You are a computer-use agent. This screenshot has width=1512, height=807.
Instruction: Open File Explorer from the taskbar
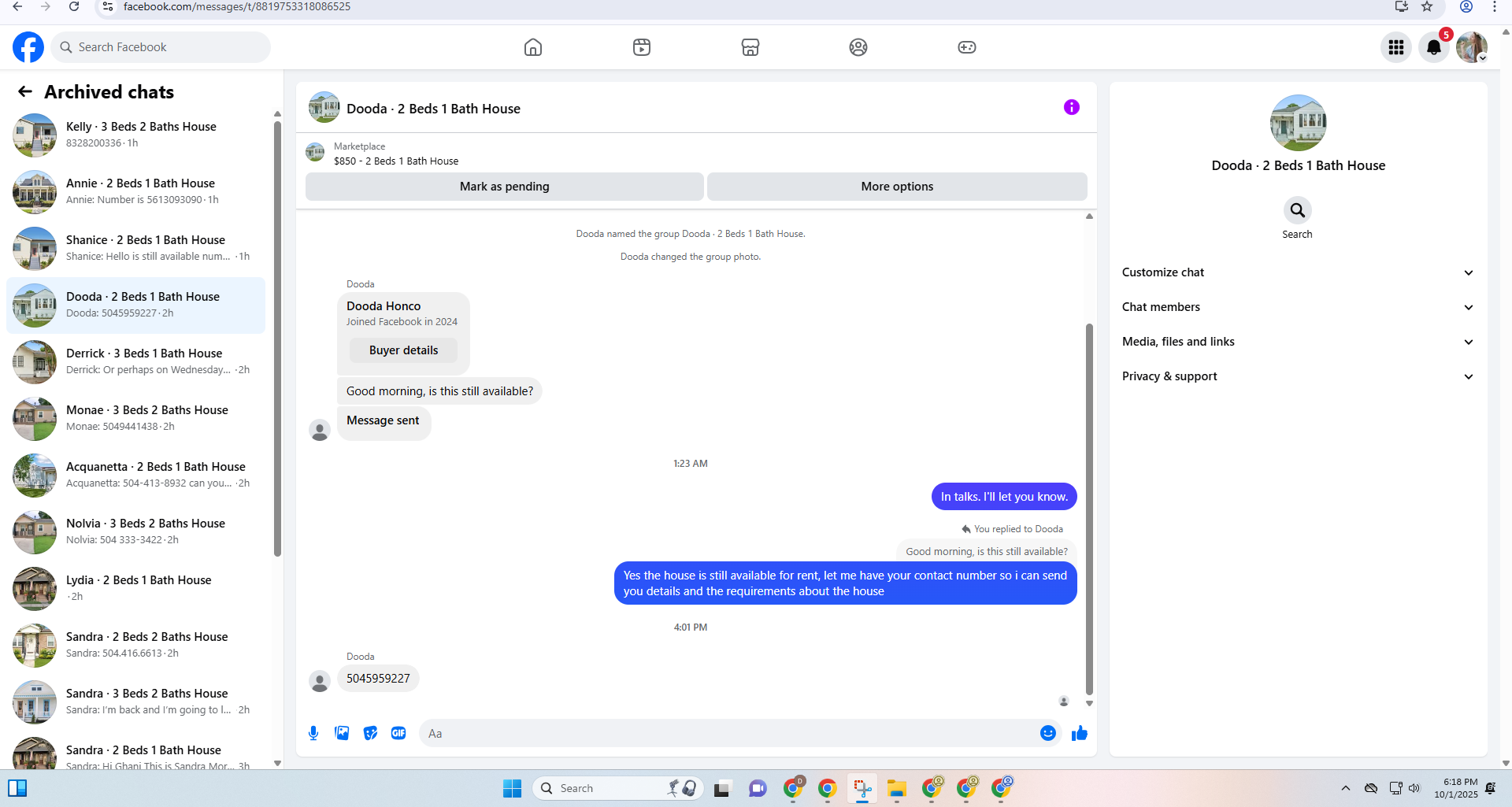pos(897,788)
